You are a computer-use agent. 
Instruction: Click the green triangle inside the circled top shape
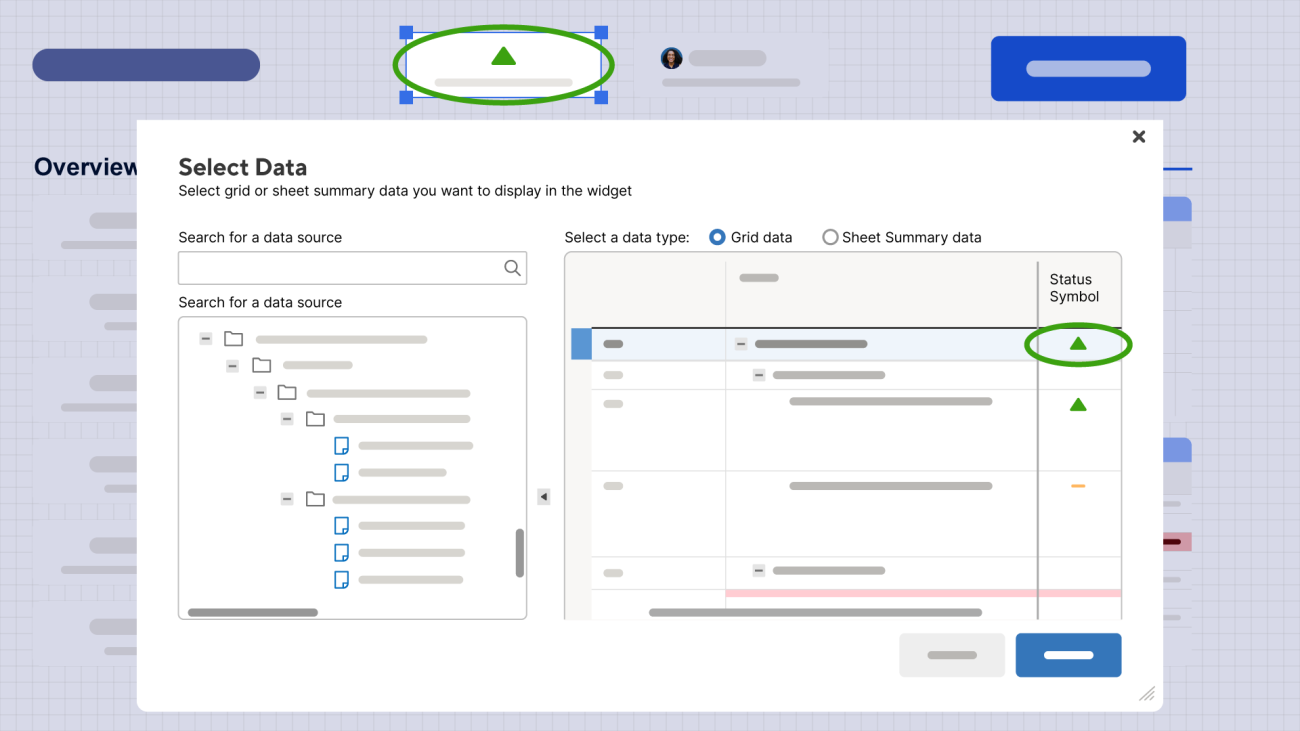click(503, 56)
